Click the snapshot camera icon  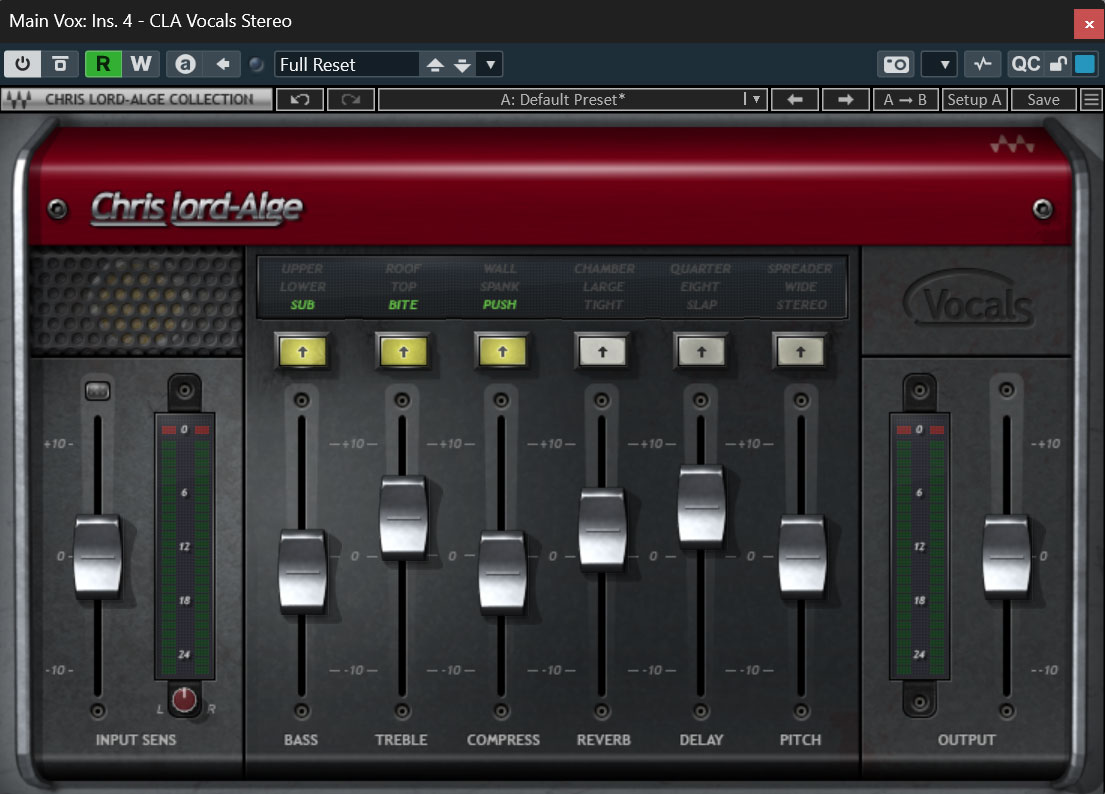[x=896, y=64]
